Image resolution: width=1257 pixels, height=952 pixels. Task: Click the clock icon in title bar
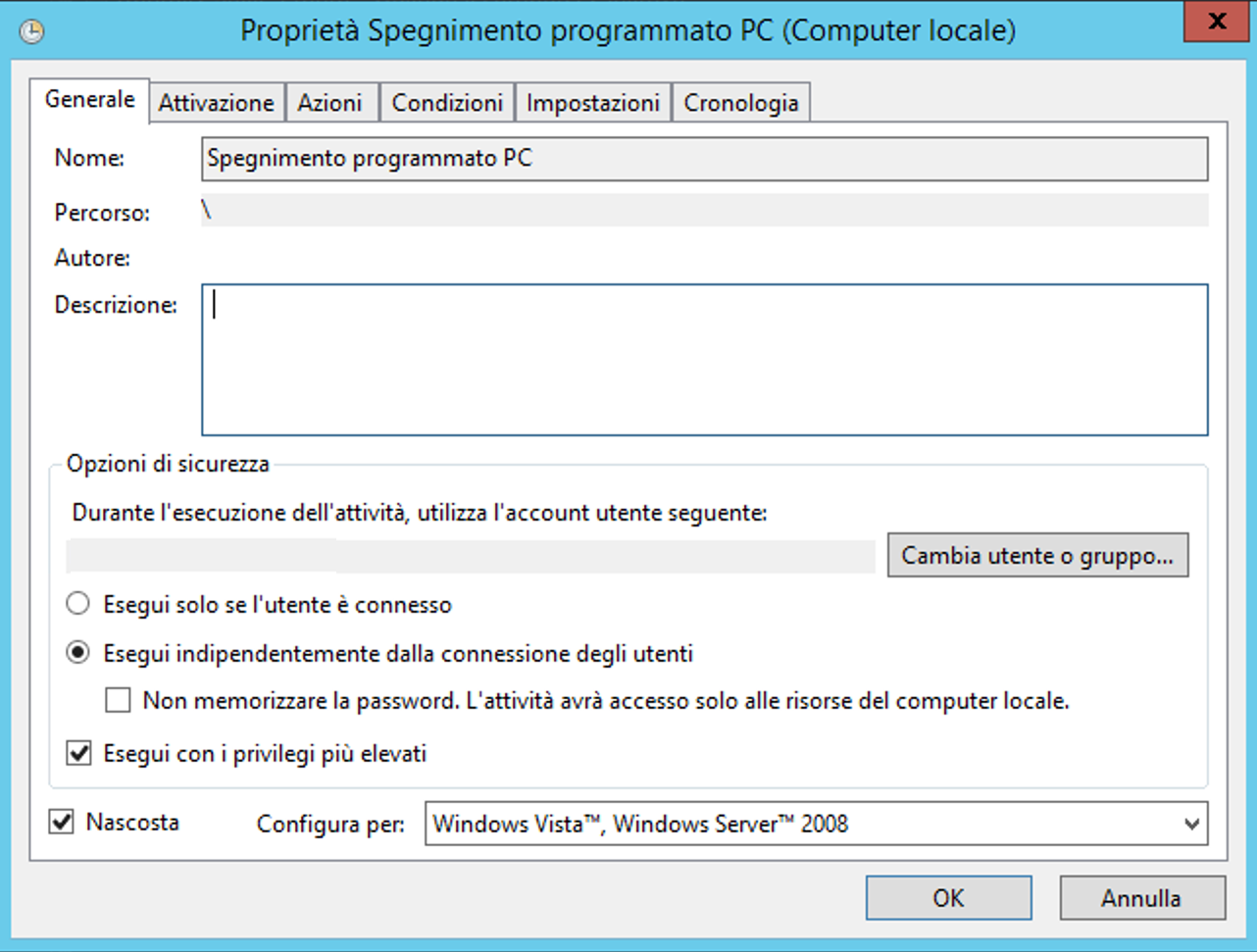(32, 31)
